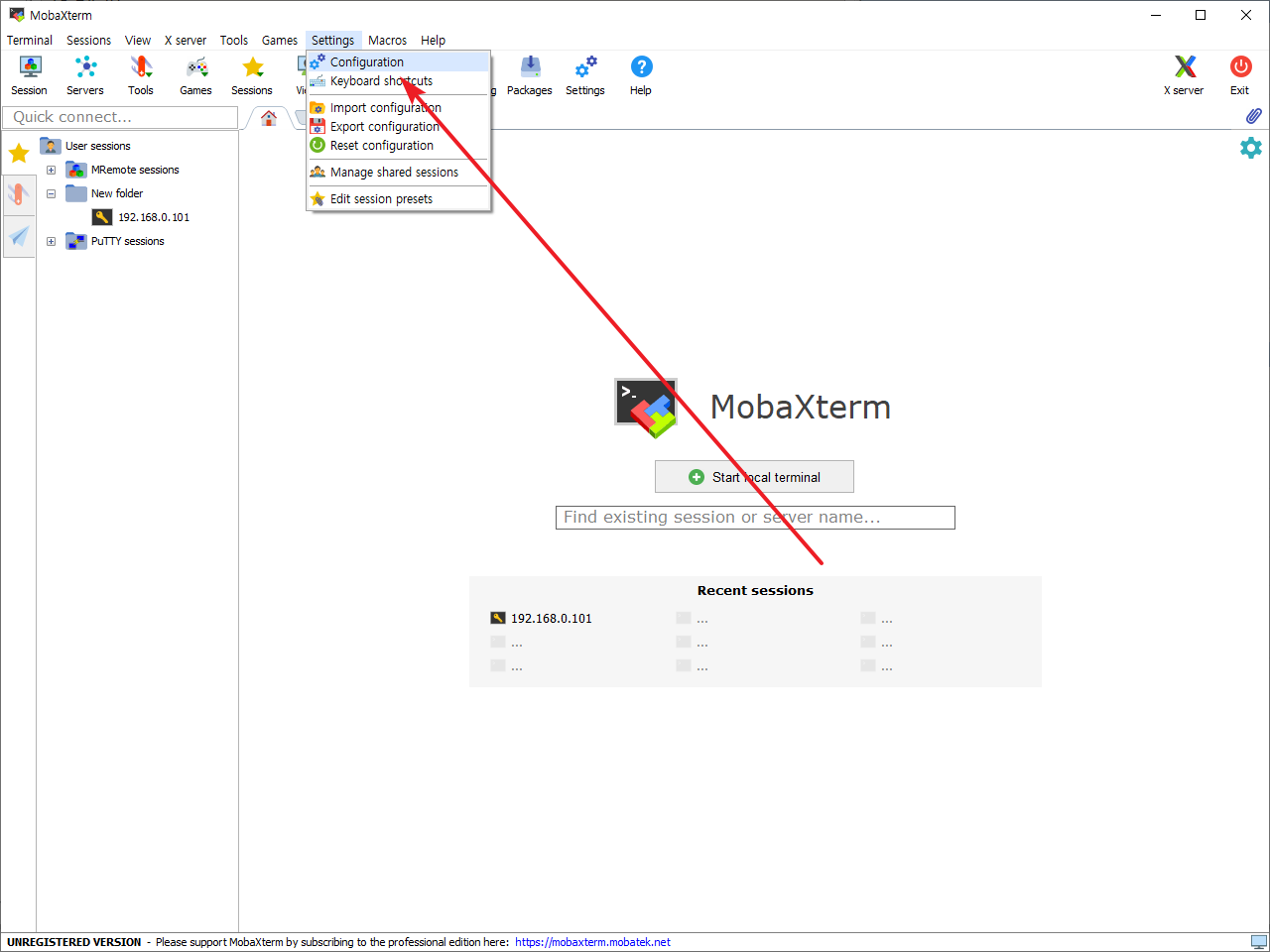
Task: Open the Terminal menu
Action: (x=30, y=41)
